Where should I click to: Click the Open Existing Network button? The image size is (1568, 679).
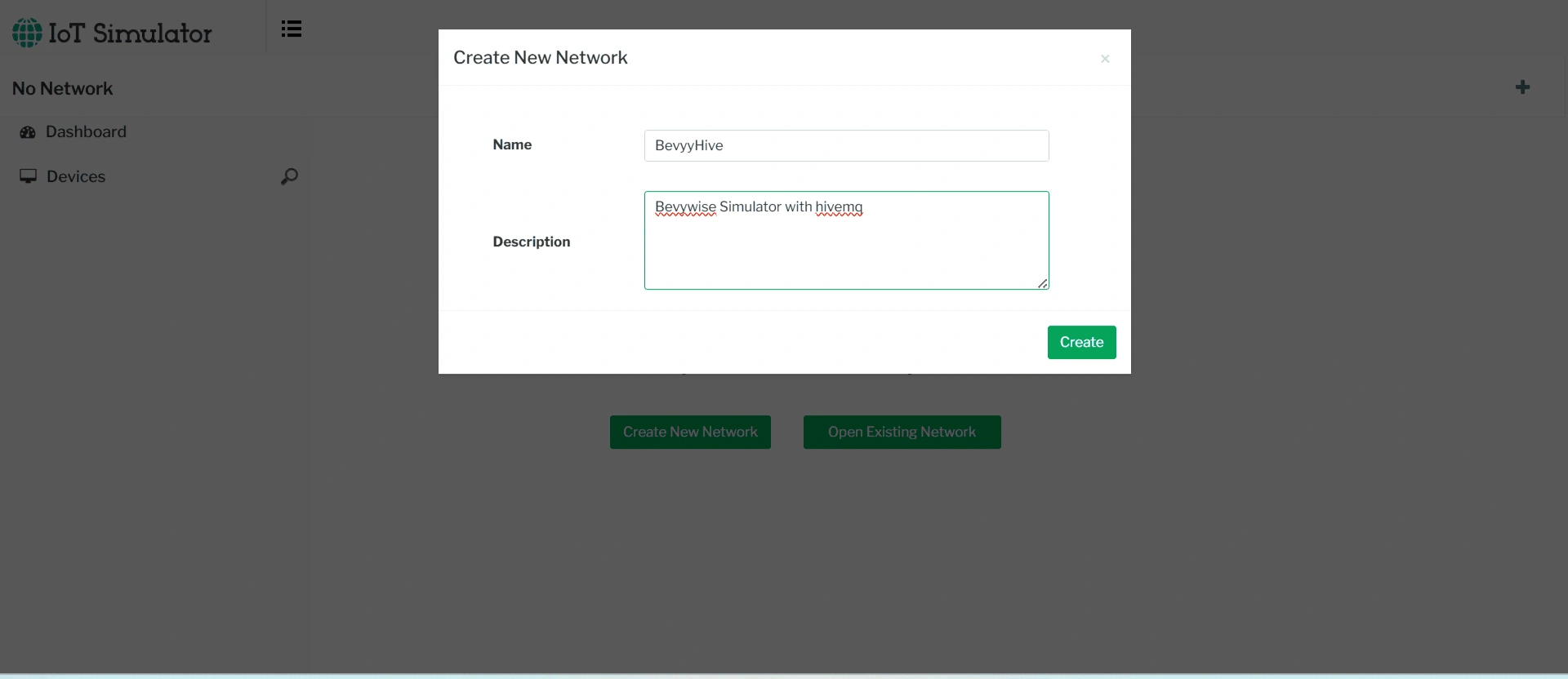[902, 433]
